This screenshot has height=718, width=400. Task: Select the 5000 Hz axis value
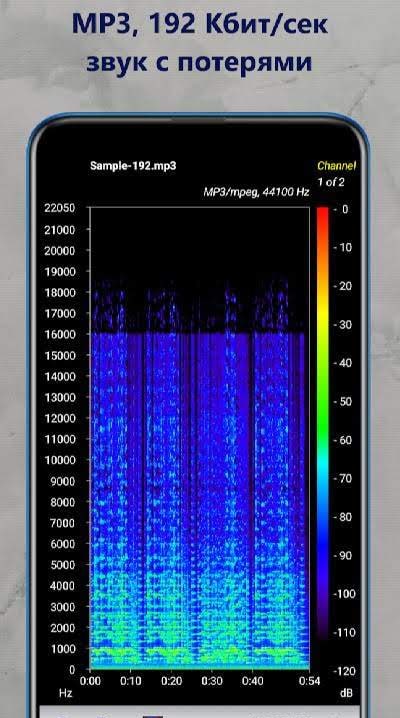point(62,565)
